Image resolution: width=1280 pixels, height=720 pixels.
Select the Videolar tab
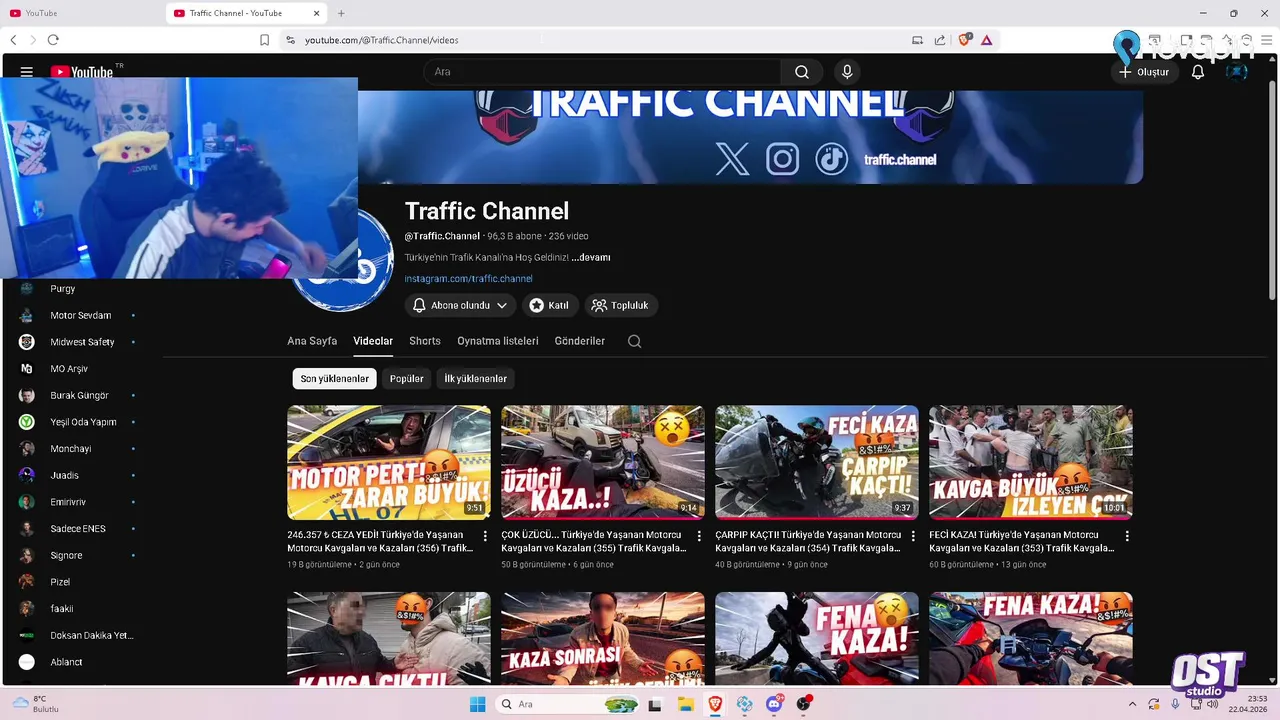click(373, 341)
